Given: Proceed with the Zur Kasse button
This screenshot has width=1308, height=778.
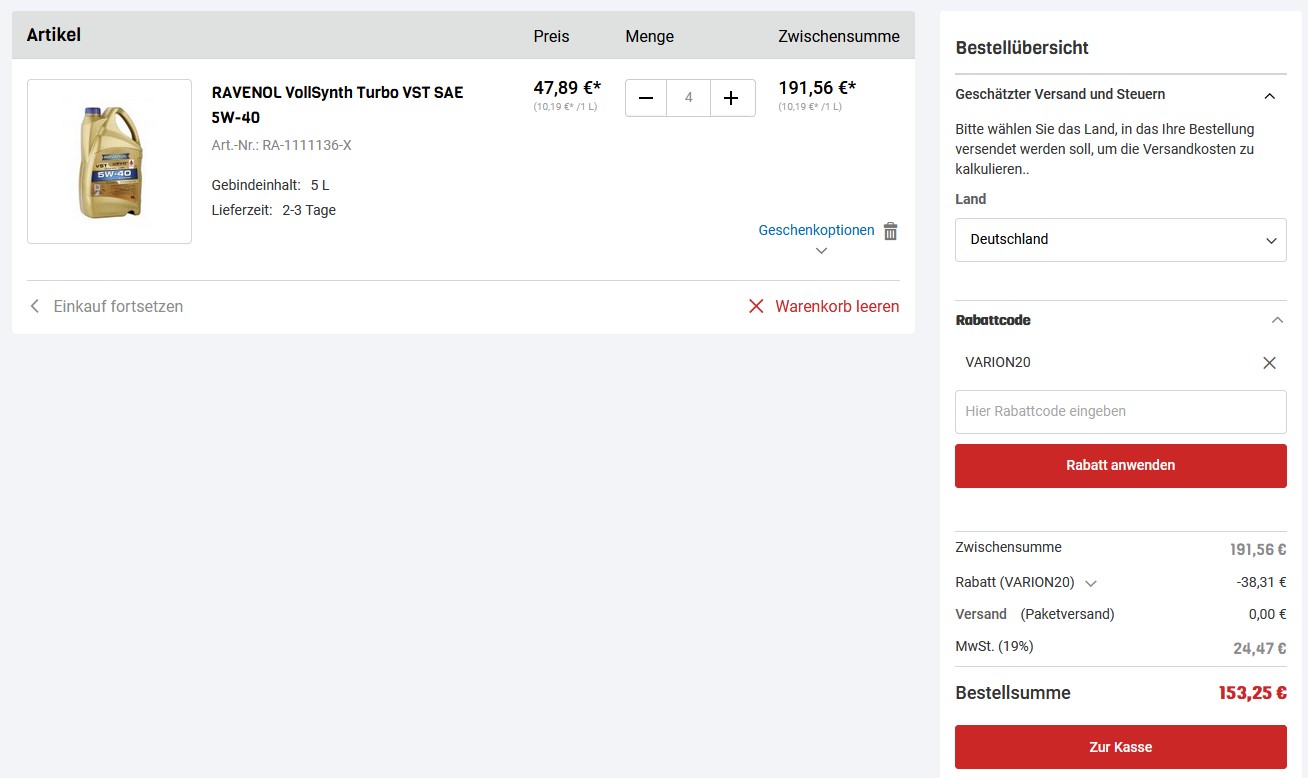Looking at the screenshot, I should [1121, 747].
